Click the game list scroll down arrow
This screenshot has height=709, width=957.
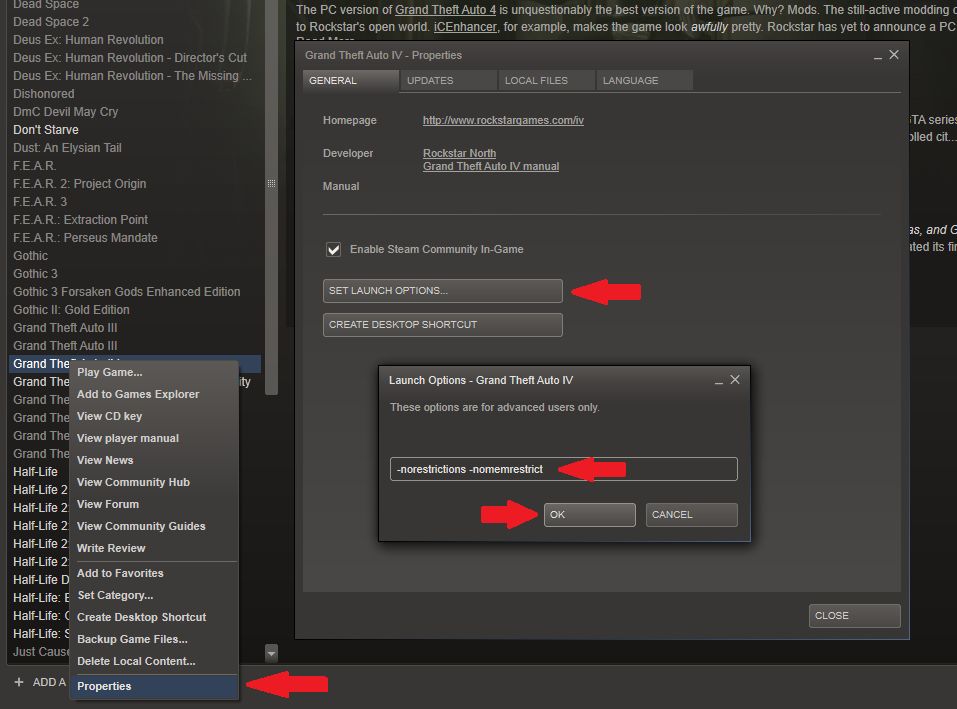pos(272,653)
